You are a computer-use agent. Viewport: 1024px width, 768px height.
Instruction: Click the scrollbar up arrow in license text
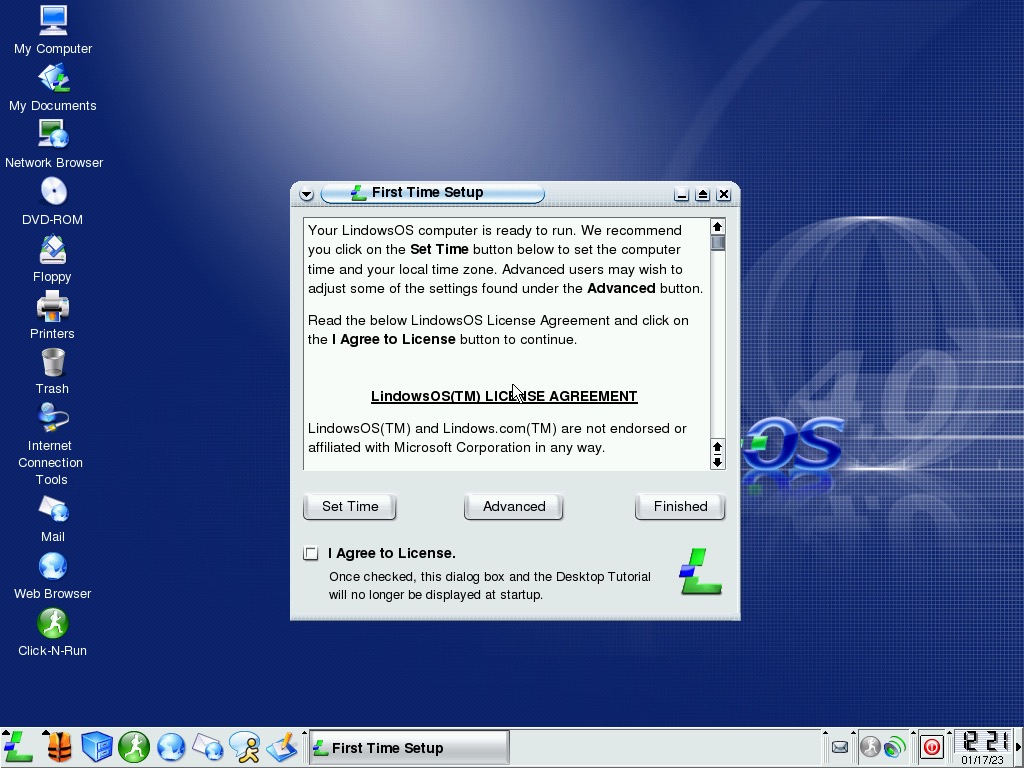[x=717, y=227]
